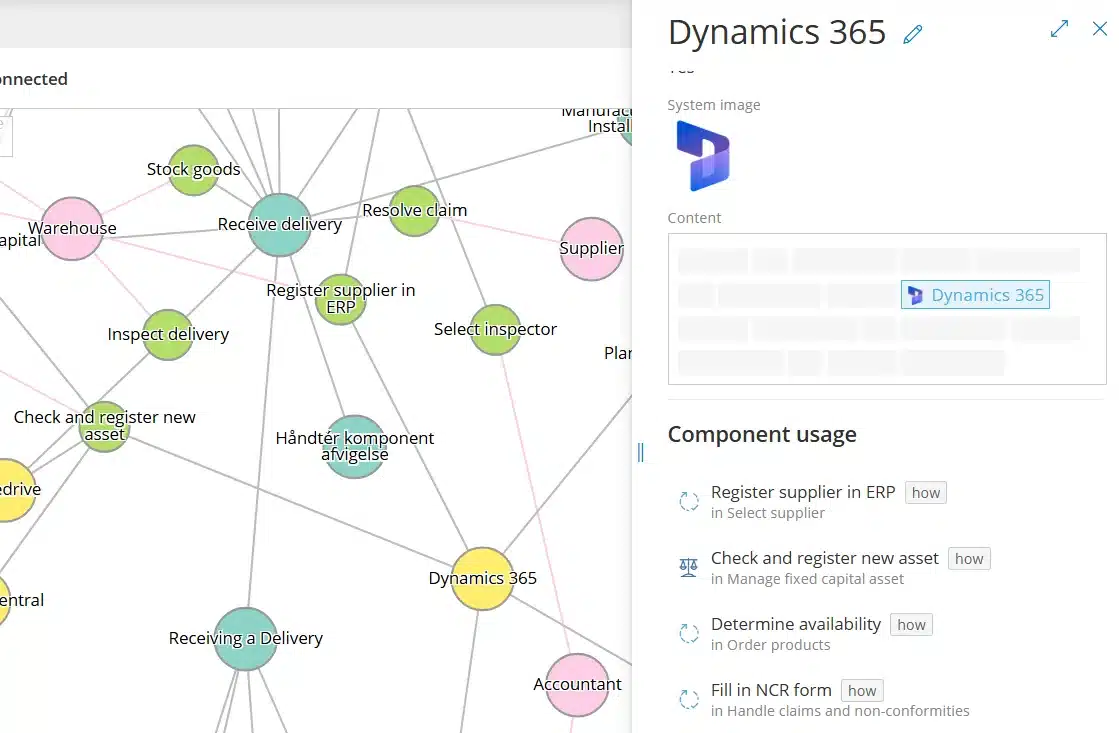Image resolution: width=1119 pixels, height=733 pixels.
Task: Click 'in Select supplier' text
Action: [x=768, y=513]
